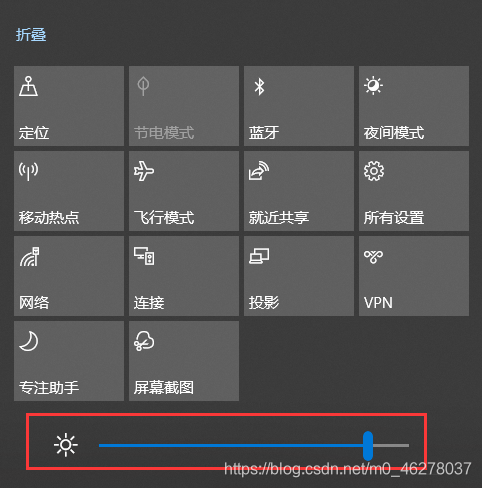Click the Bluetooth symbol icon
The height and width of the screenshot is (488, 482).
coord(259,87)
